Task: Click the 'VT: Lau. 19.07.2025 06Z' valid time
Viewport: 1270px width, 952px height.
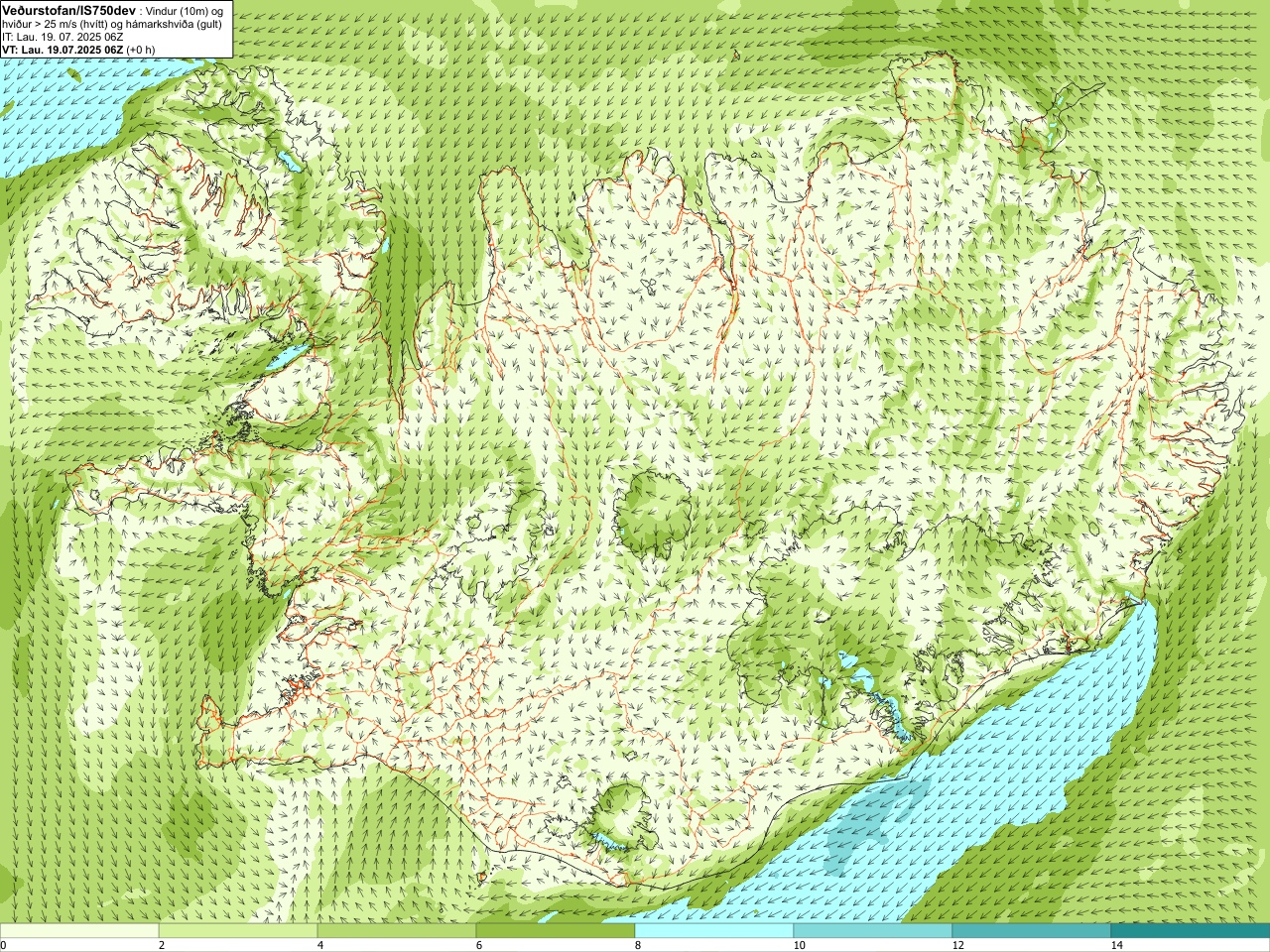Action: click(x=63, y=50)
